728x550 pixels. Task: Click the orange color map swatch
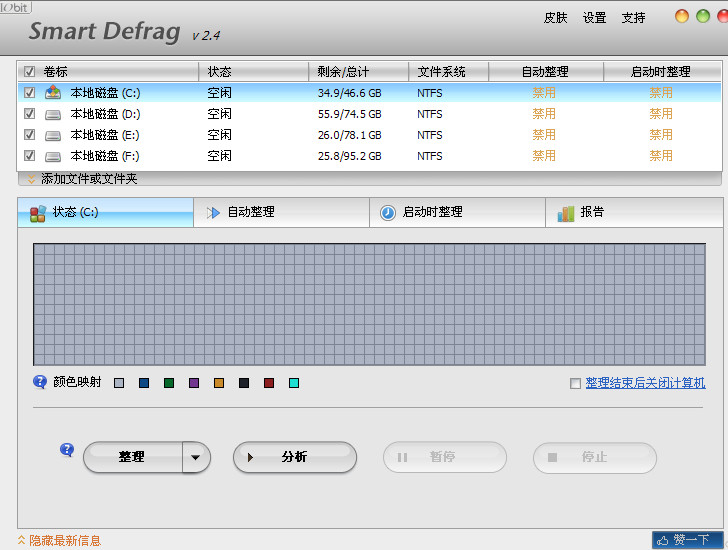pos(219,383)
